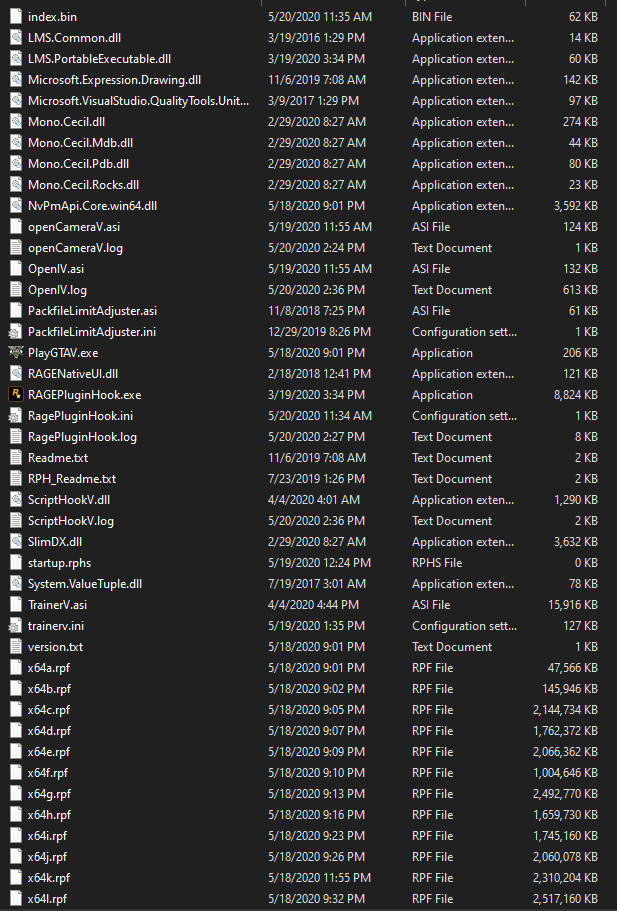
Task: Click the NvPmApi.Core.win64.dll icon
Action: [x=16, y=206]
